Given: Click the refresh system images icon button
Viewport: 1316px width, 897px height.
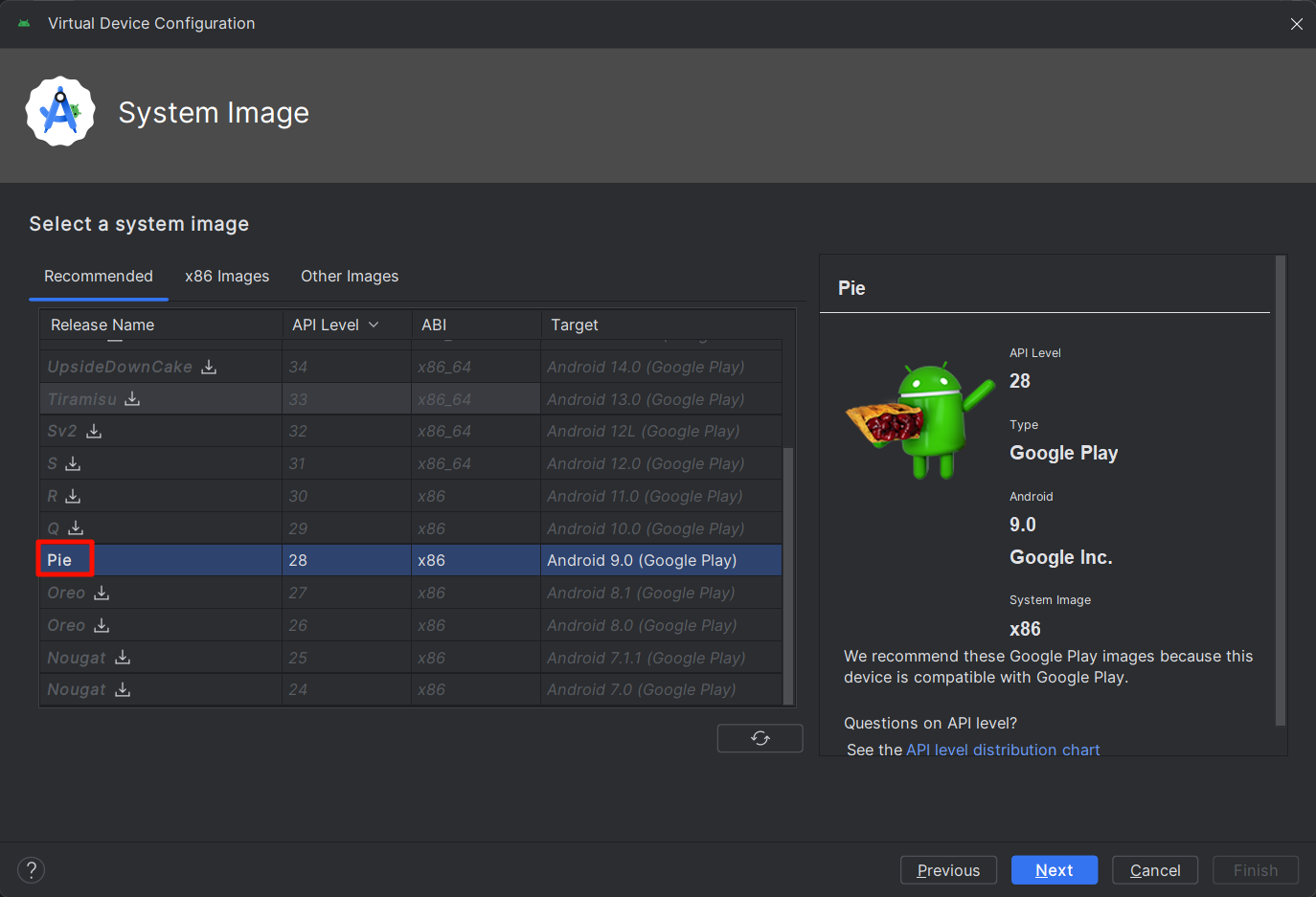Looking at the screenshot, I should coord(760,738).
